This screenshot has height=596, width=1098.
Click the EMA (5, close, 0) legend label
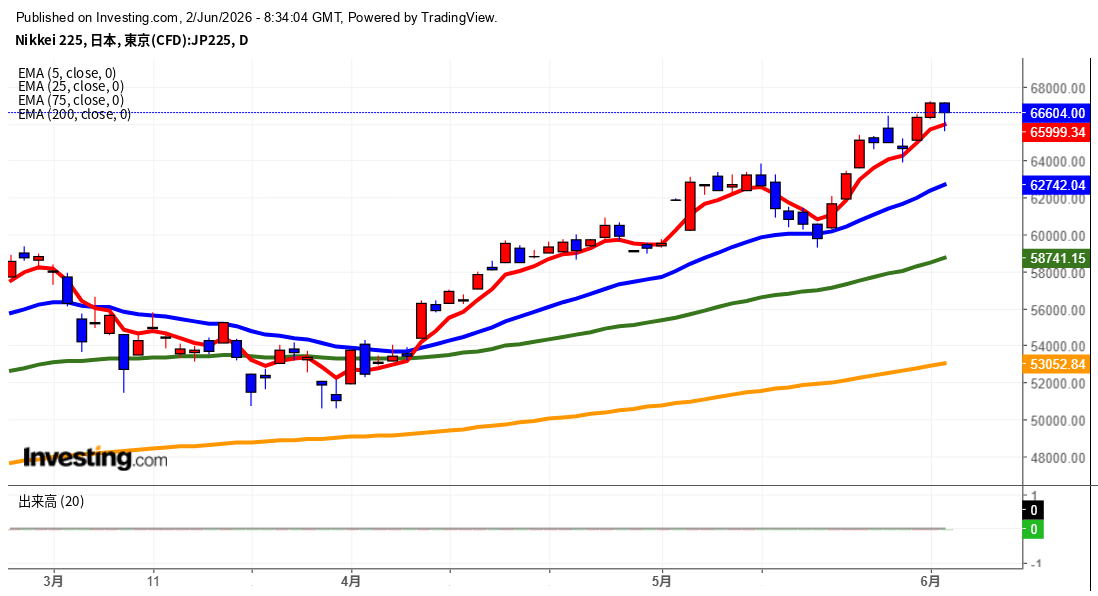[67, 73]
